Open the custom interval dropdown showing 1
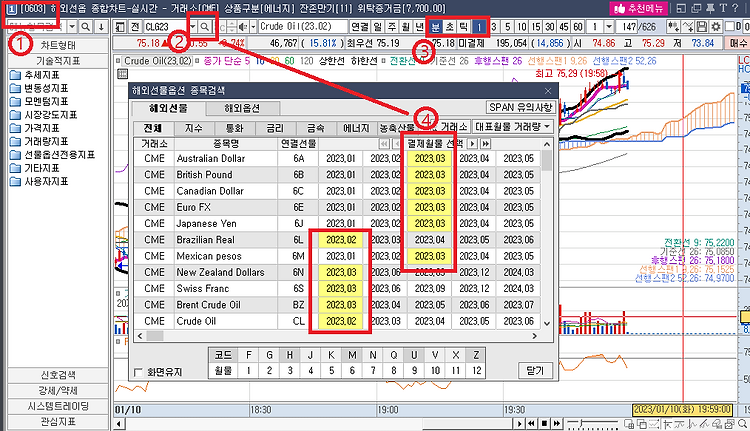The height and width of the screenshot is (431, 750). pyautogui.click(x=609, y=27)
